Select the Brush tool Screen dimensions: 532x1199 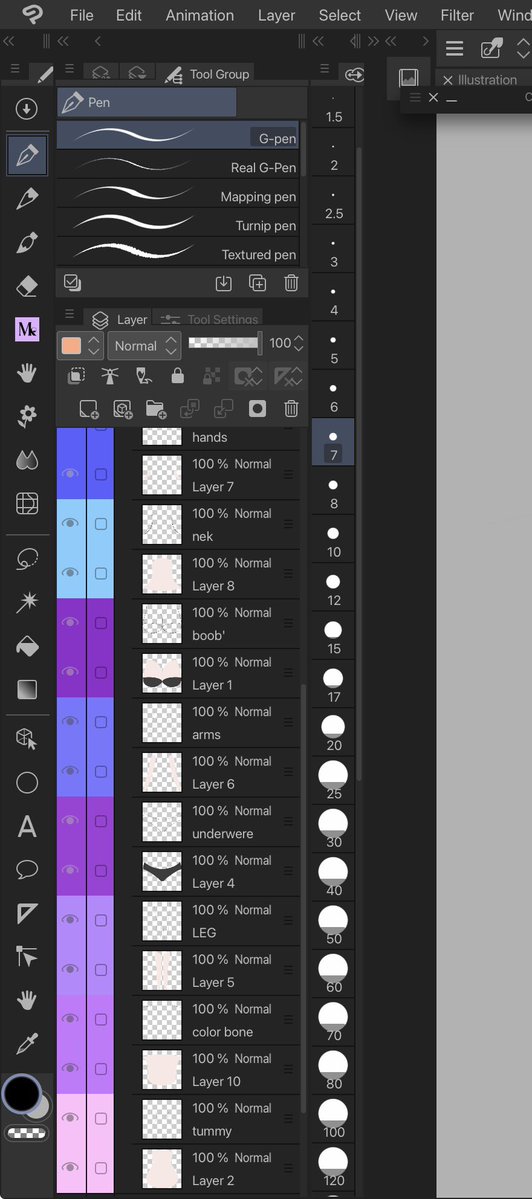point(27,243)
